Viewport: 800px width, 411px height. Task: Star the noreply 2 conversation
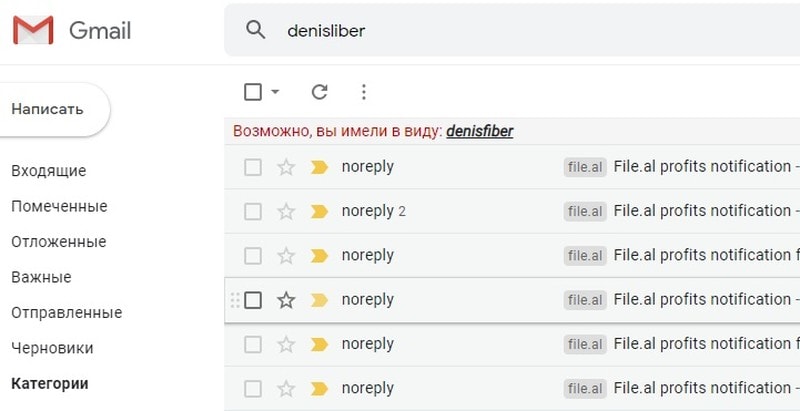[x=286, y=211]
